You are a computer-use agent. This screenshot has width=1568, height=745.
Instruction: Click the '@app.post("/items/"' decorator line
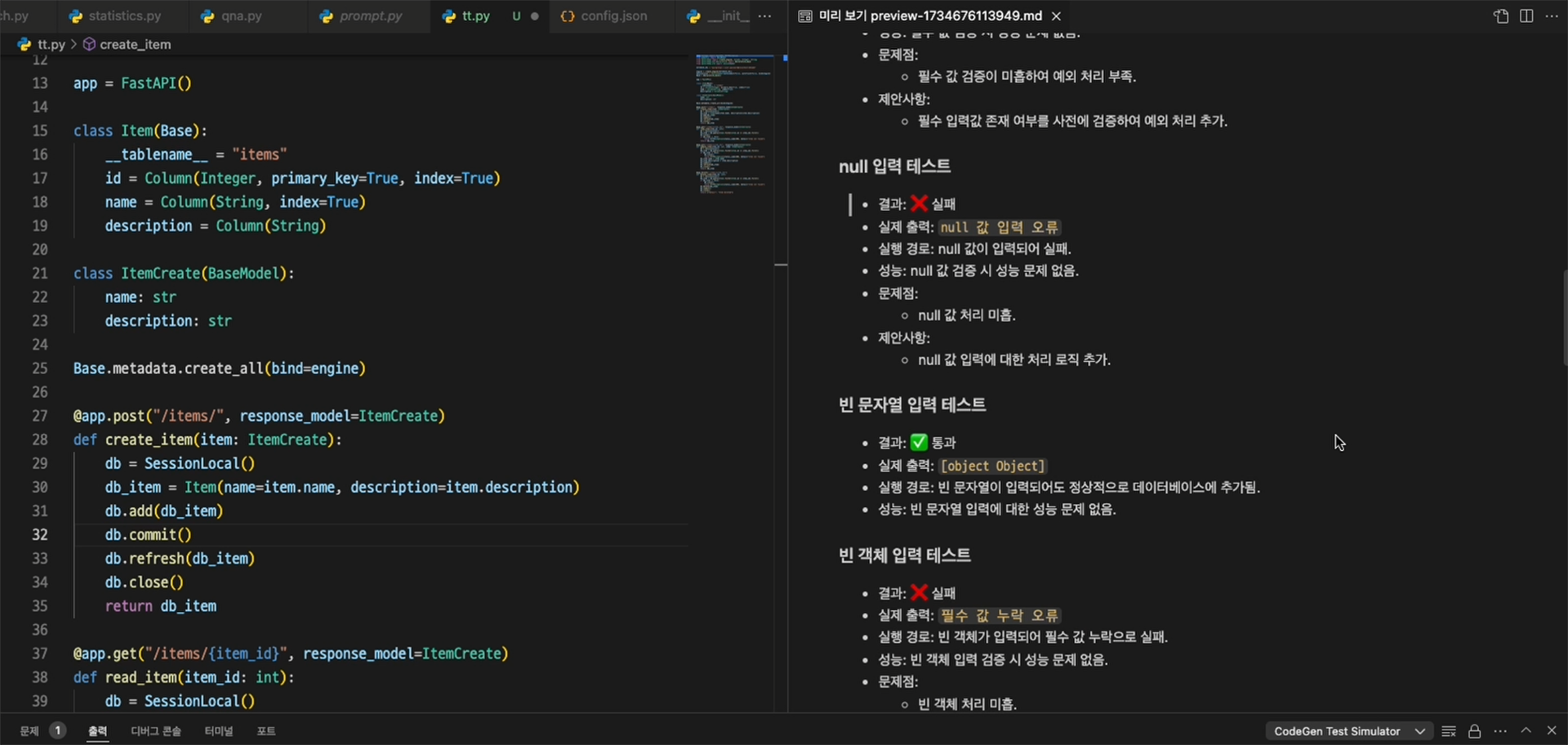[x=259, y=416]
